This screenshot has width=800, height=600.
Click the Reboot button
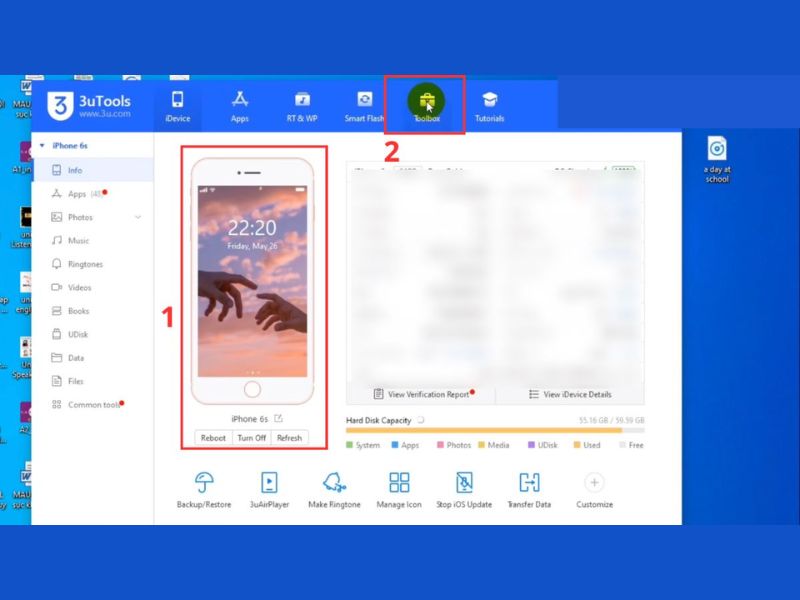click(x=213, y=438)
